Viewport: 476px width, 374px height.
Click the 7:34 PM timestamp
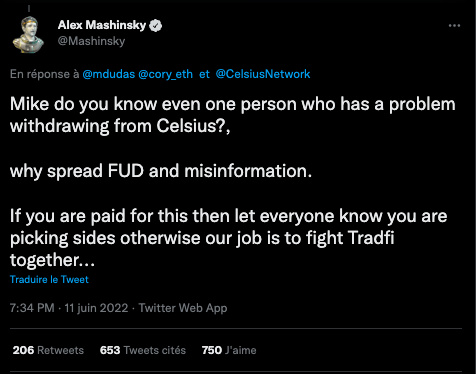(x=32, y=308)
